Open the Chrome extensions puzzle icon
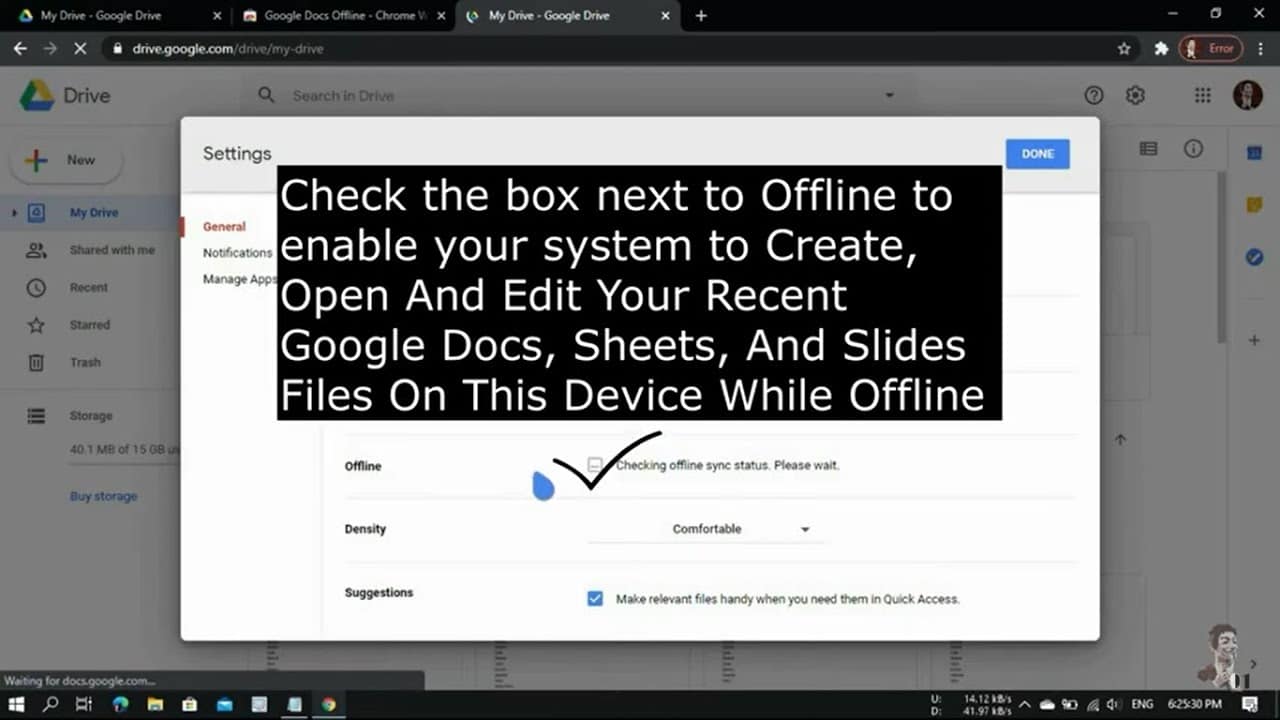Screen dimensions: 1280x720 point(1161,48)
